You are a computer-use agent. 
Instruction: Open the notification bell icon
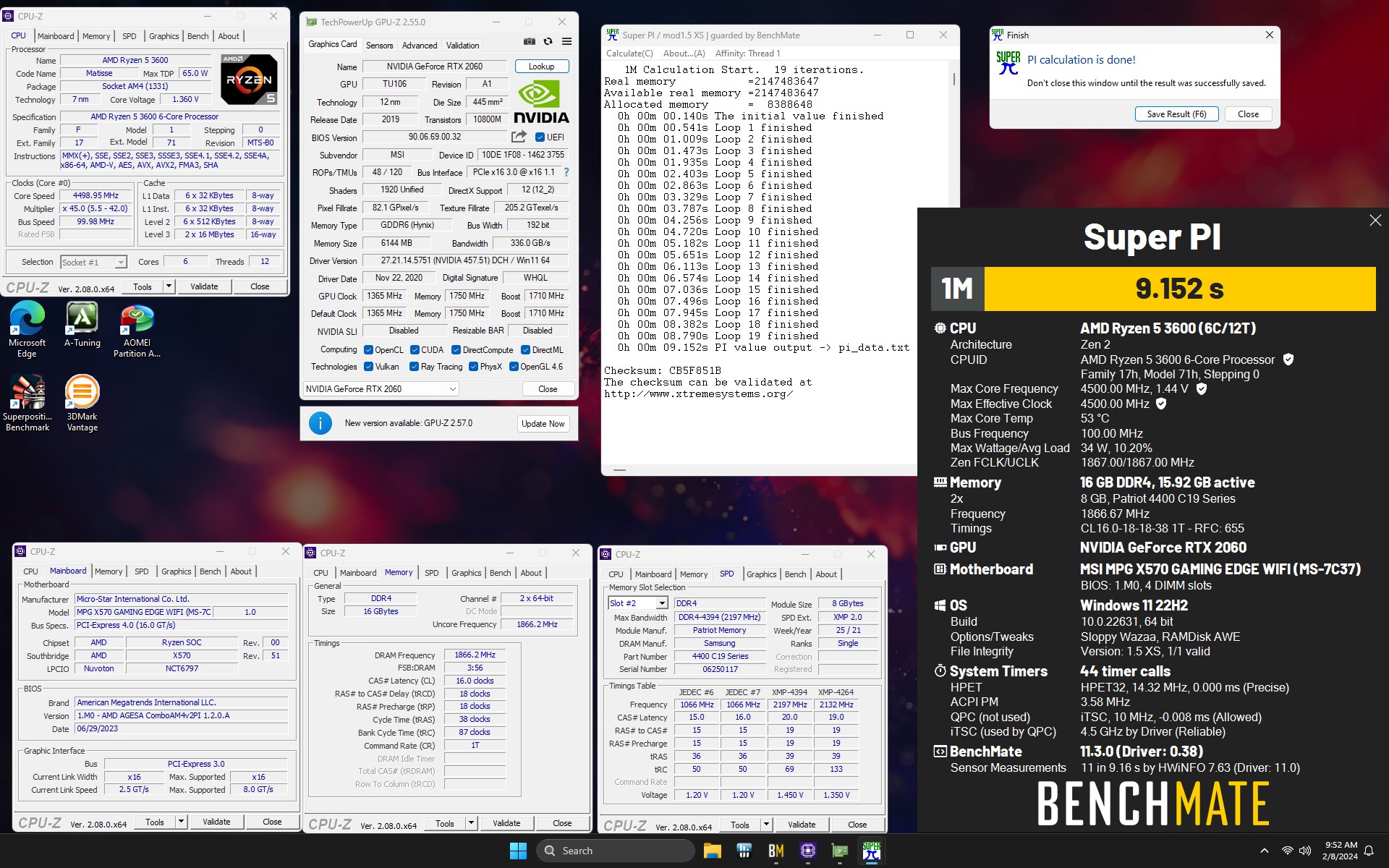tap(1369, 851)
